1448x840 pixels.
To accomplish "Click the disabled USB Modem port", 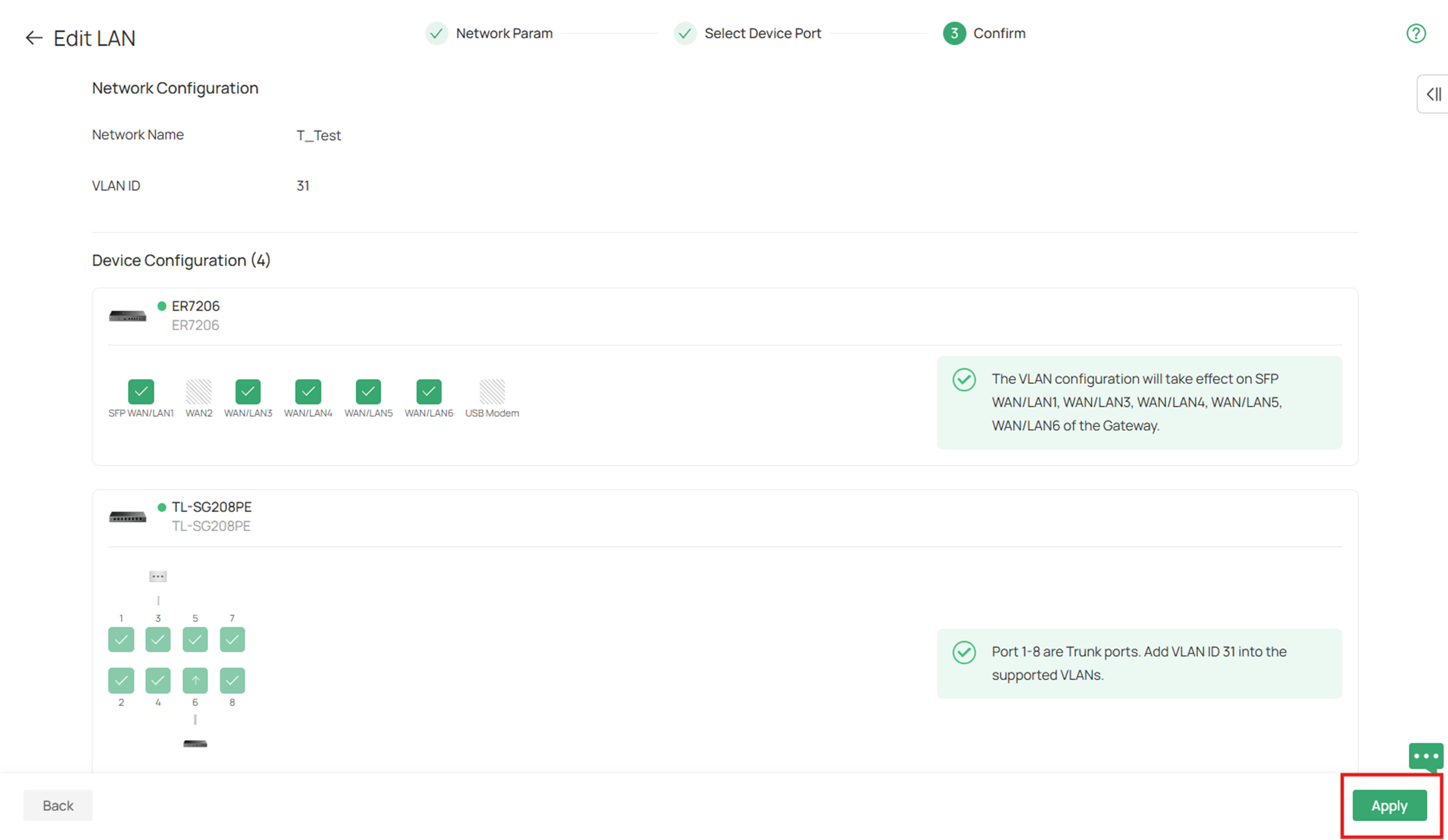I will pyautogui.click(x=492, y=392).
